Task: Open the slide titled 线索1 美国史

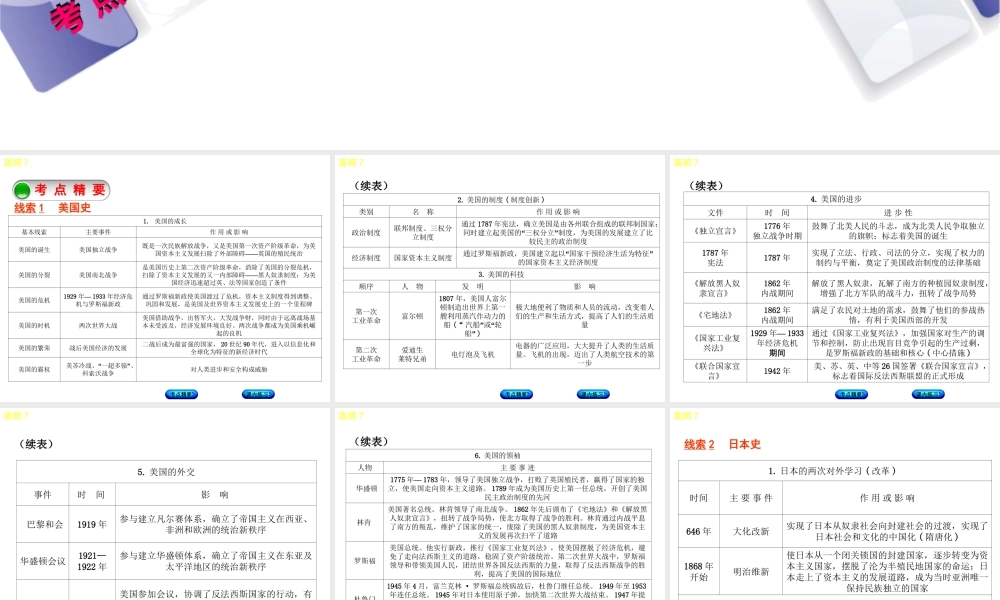Action: [165, 279]
